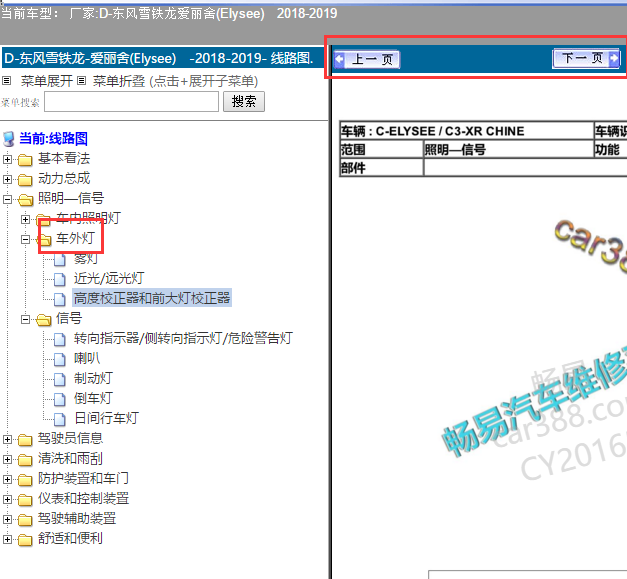
Task: Expand the 车内照明灯 subfolder
Action: (25, 219)
